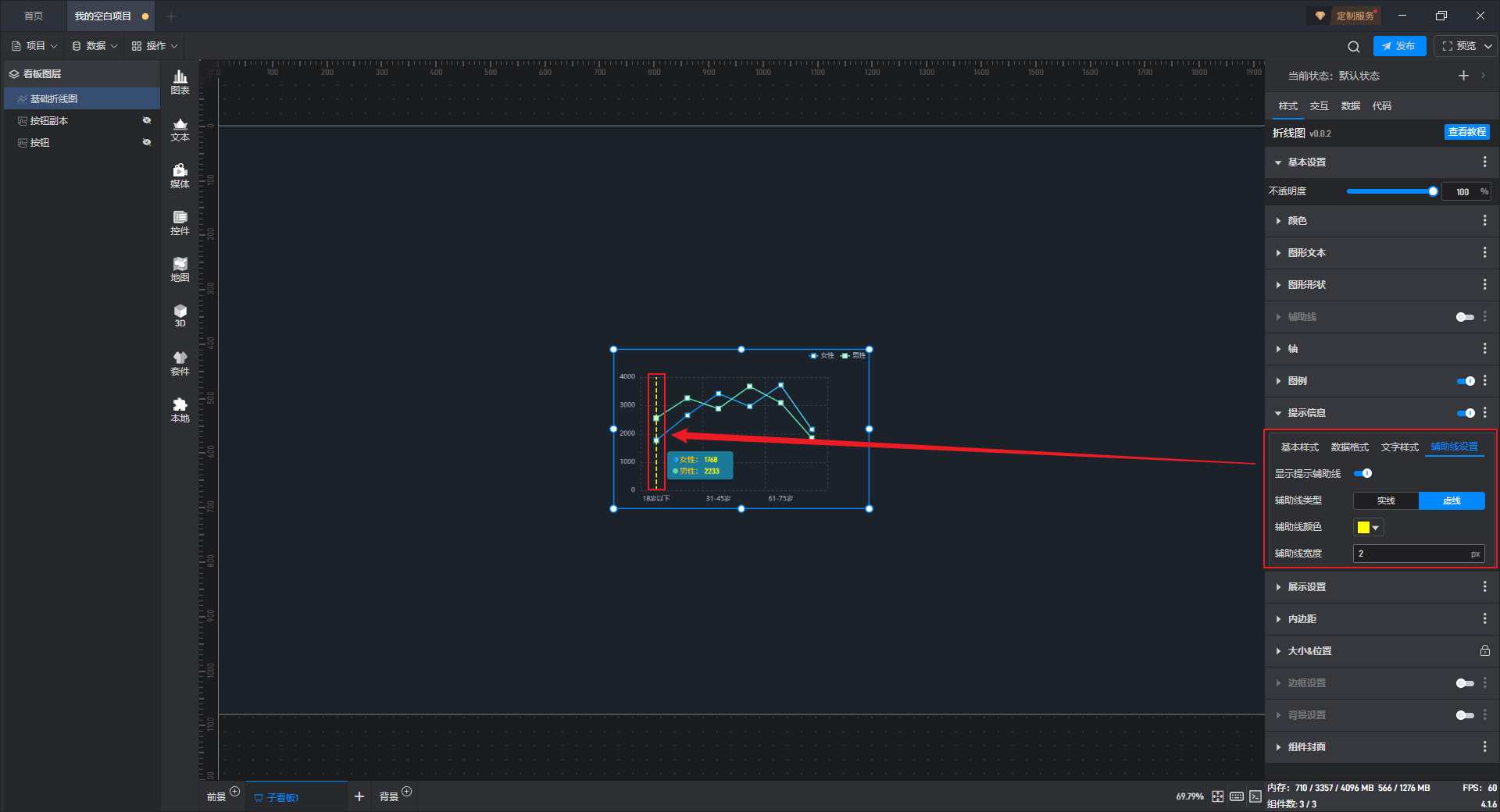Click more options dots for 内边距
Image resolution: width=1500 pixels, height=812 pixels.
tap(1484, 619)
